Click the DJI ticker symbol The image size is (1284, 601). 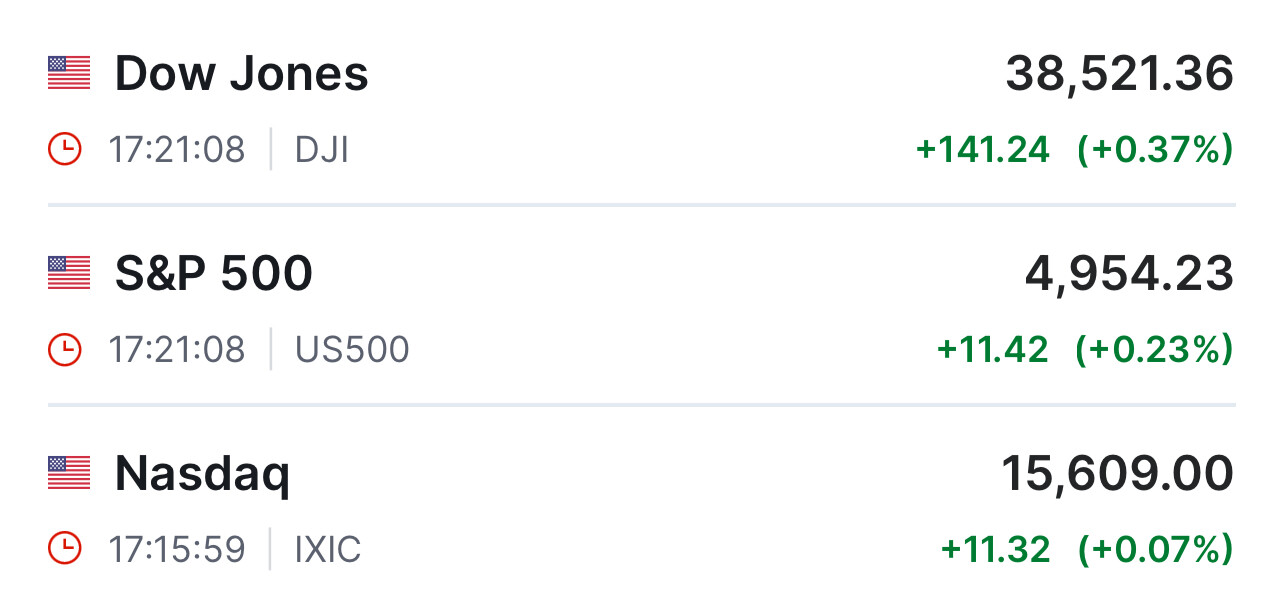click(322, 150)
